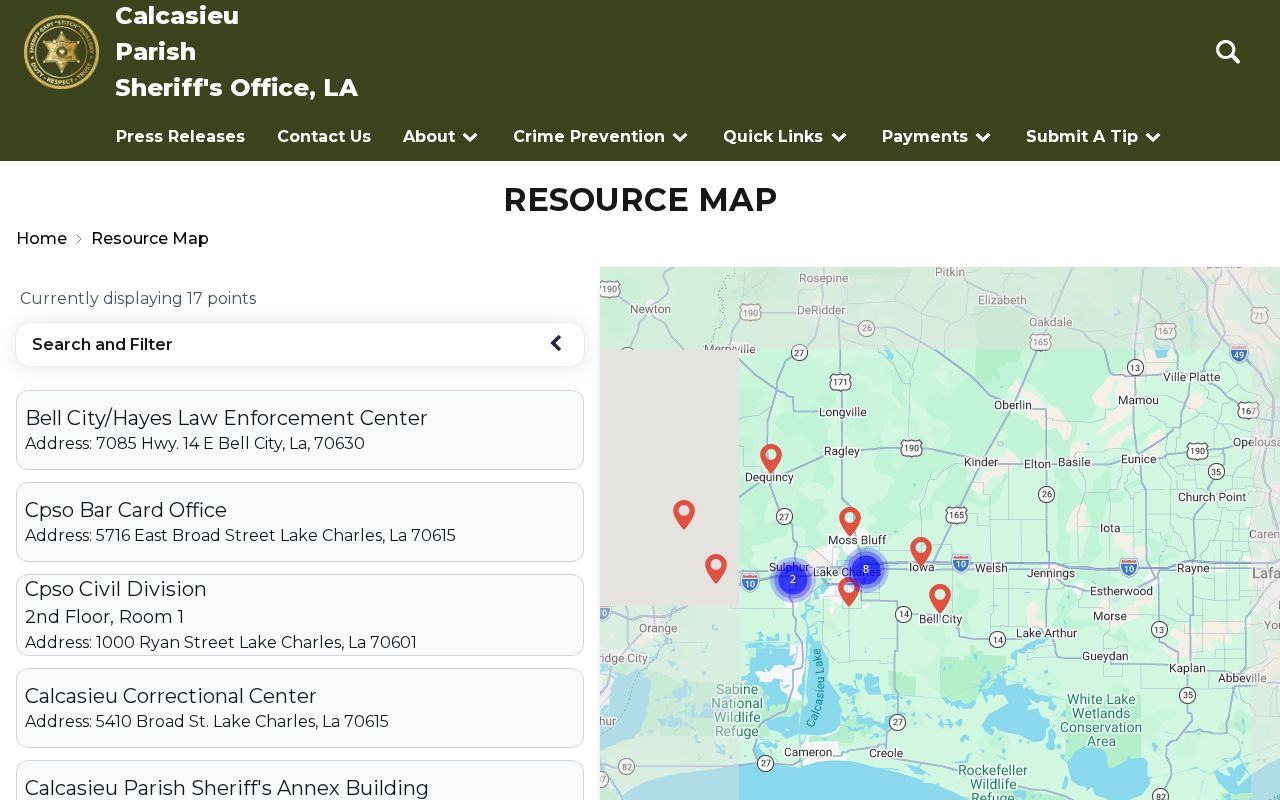Click the map pin south of Lake Charles
Viewport: 1280px width, 800px height.
(x=849, y=591)
